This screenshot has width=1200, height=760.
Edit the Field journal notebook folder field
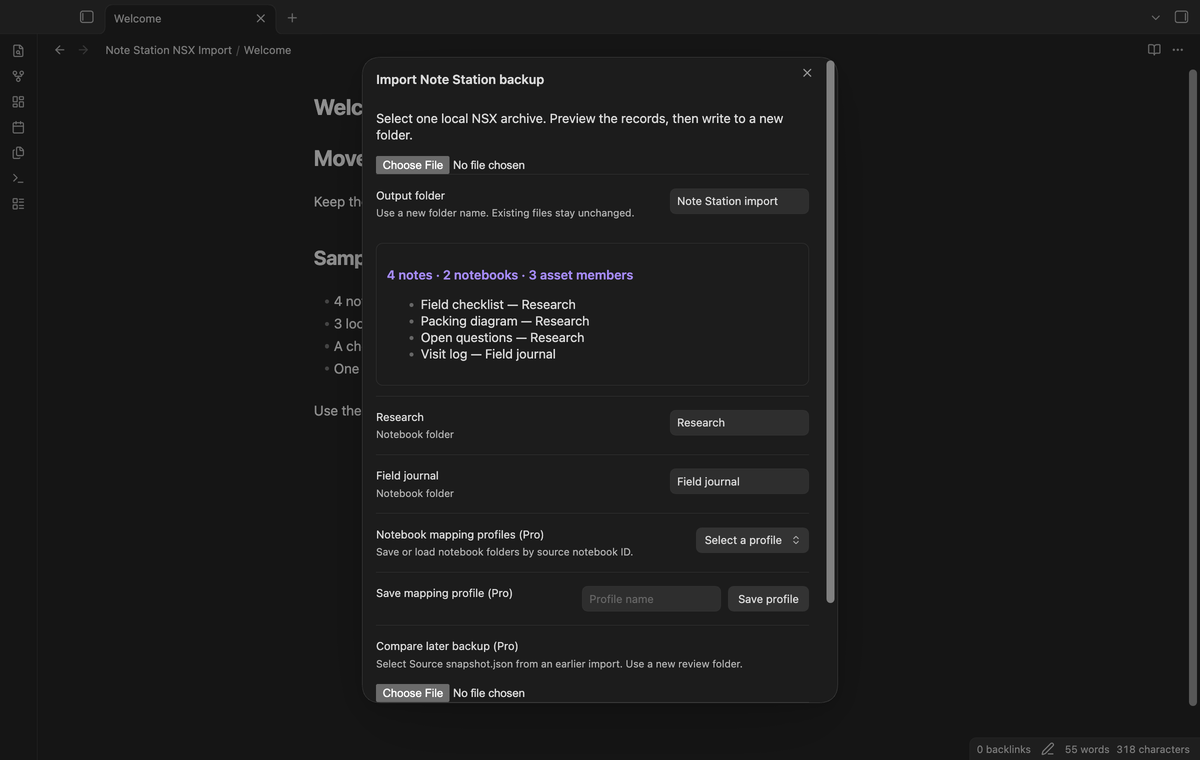739,481
